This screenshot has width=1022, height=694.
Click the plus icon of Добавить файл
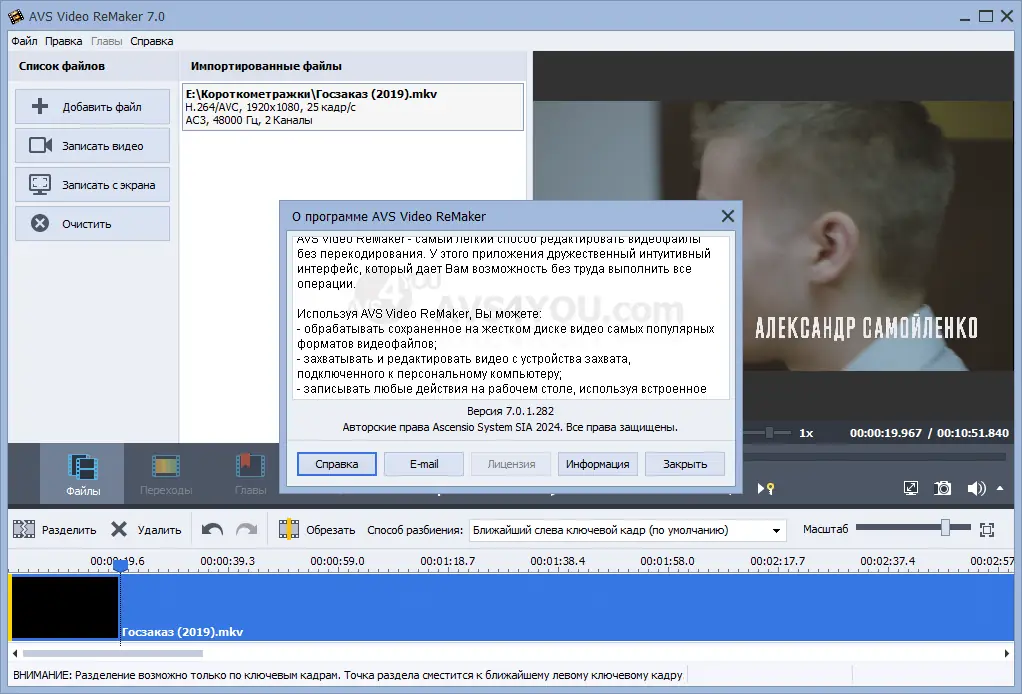coord(40,106)
